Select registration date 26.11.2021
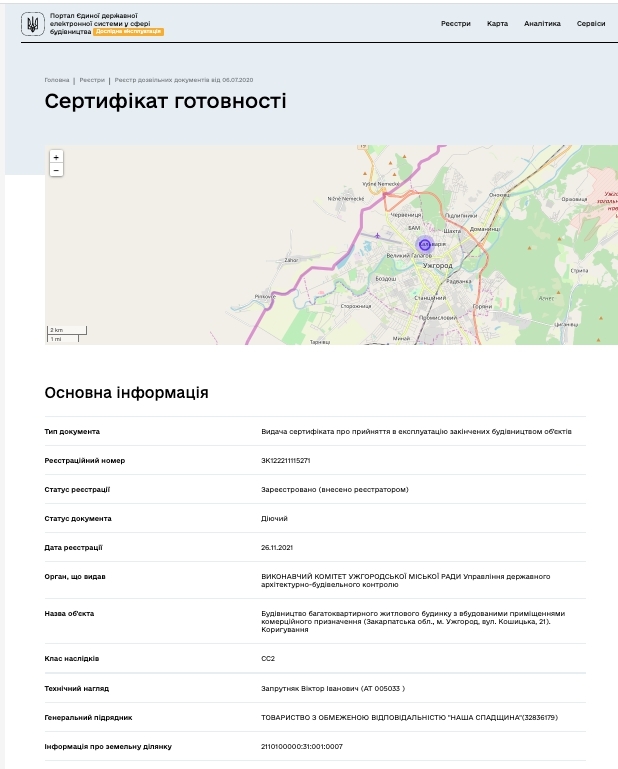 pos(277,547)
